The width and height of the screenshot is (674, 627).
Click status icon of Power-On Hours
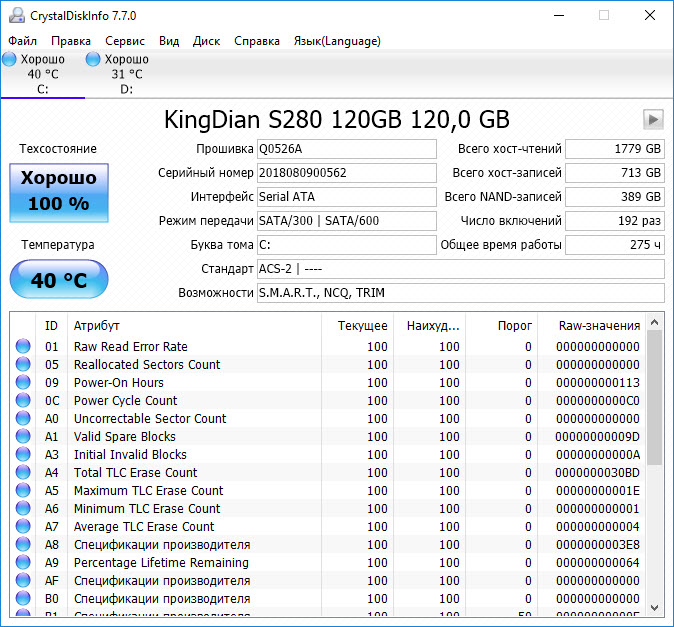23,382
